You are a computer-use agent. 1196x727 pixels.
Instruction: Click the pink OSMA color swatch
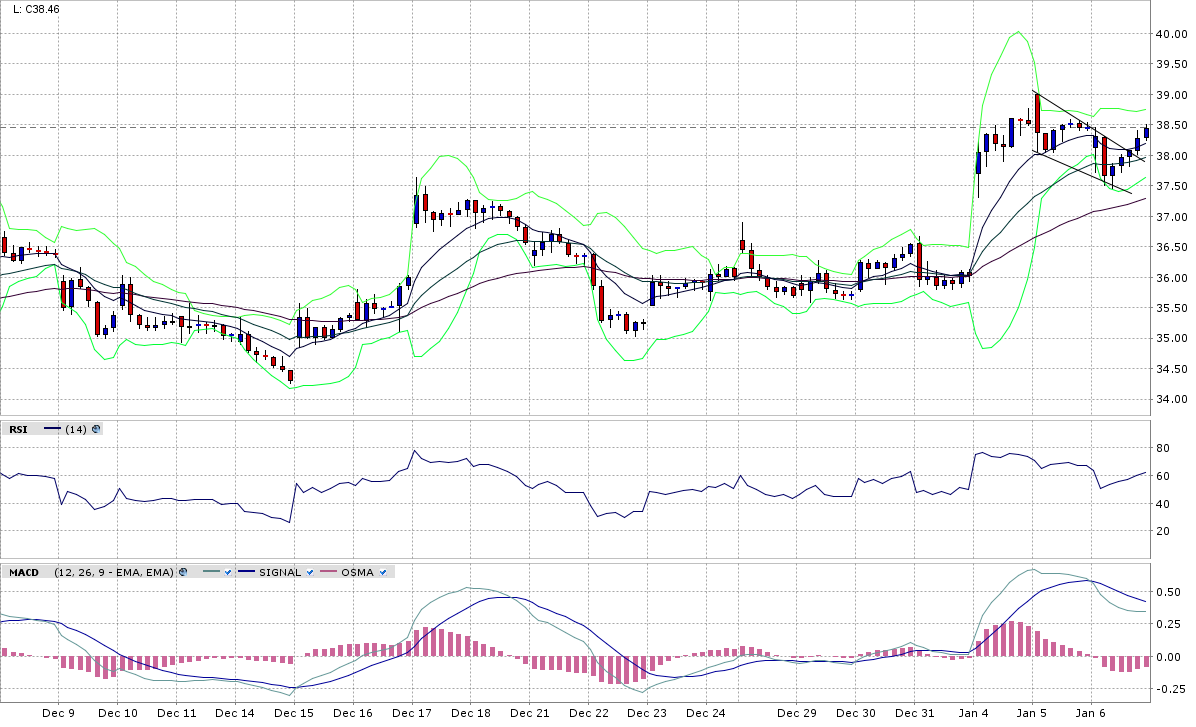(329, 572)
